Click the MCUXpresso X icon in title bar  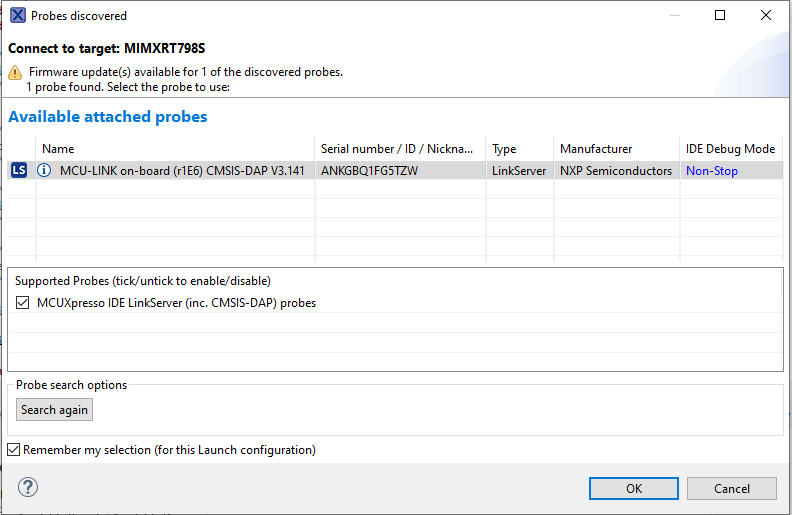[17, 16]
